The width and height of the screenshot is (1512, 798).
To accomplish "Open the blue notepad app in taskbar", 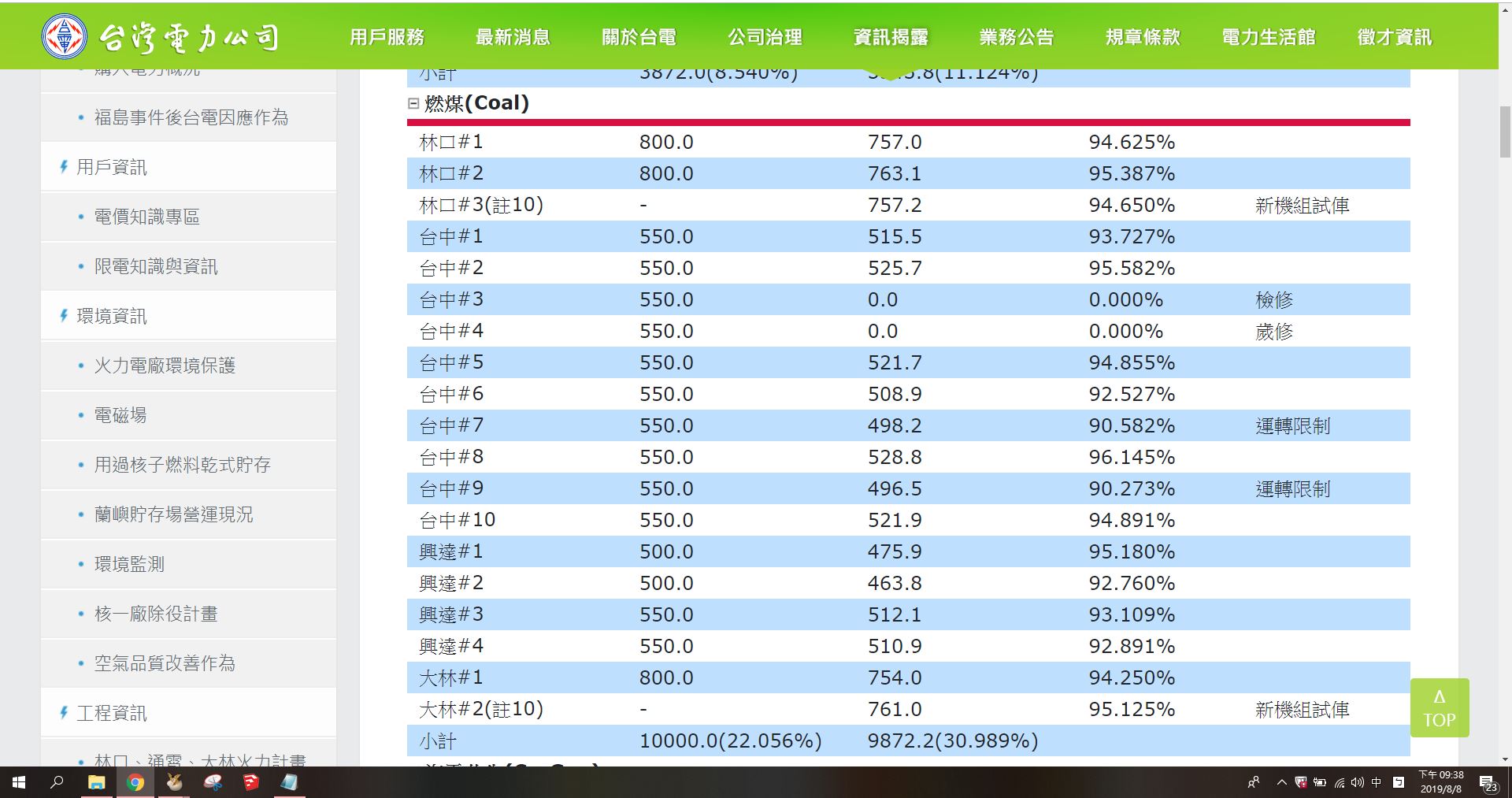I will click(x=290, y=782).
